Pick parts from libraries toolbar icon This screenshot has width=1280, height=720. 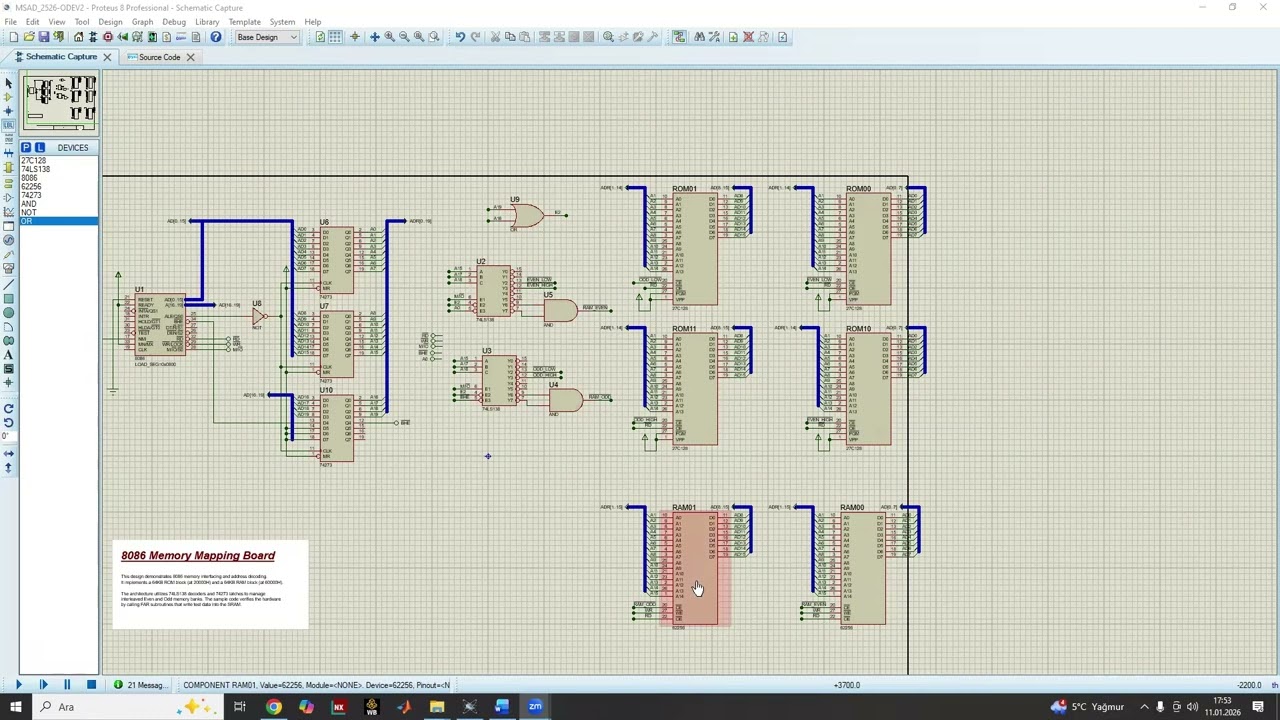608,37
